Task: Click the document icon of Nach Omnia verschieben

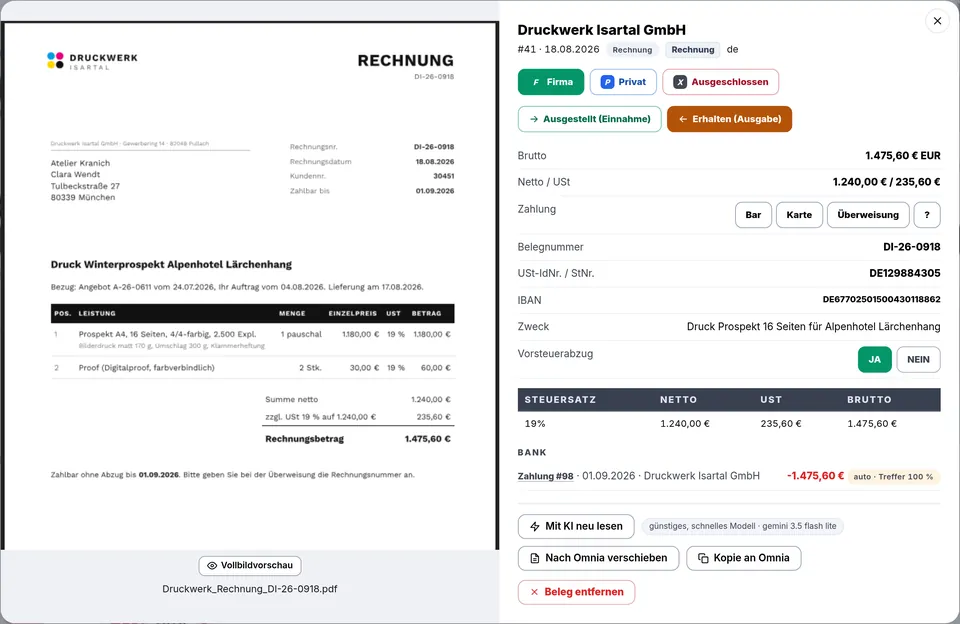Action: coord(534,558)
